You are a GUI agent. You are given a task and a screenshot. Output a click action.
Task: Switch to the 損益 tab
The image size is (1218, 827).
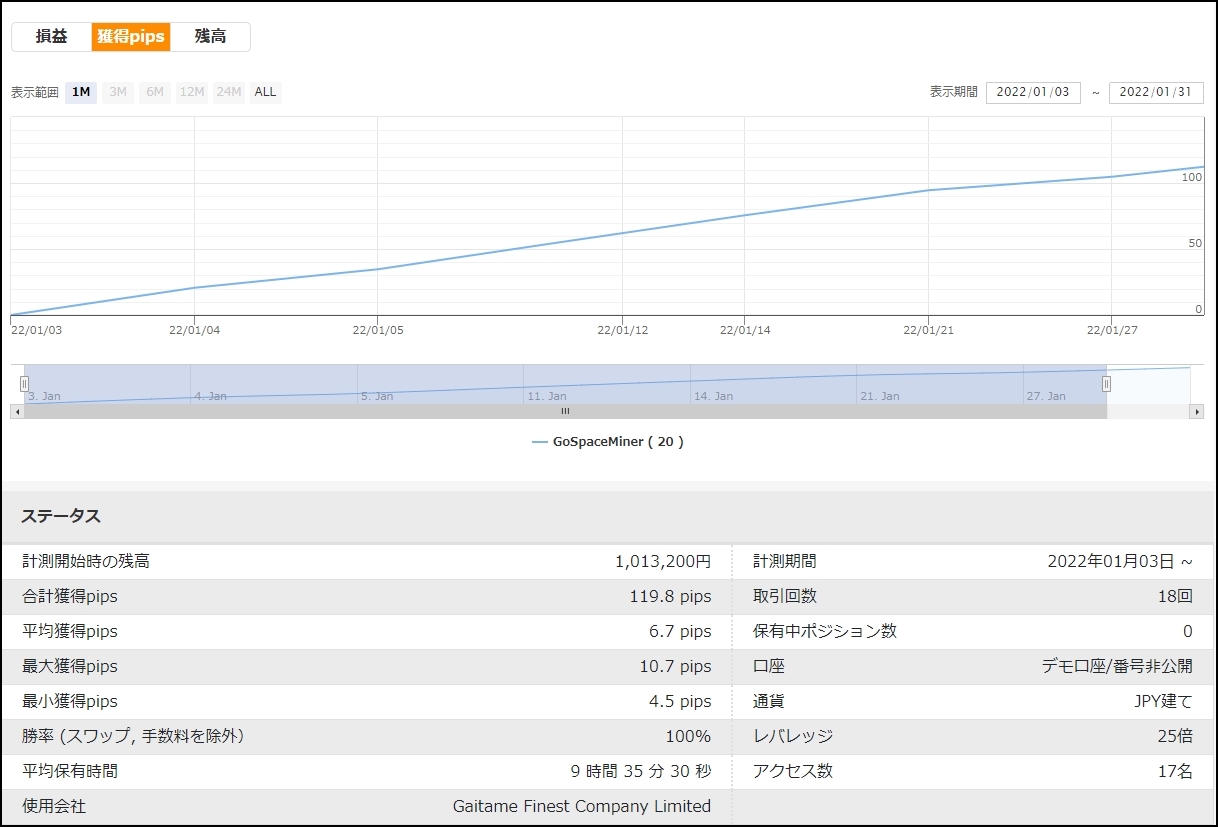click(49, 36)
